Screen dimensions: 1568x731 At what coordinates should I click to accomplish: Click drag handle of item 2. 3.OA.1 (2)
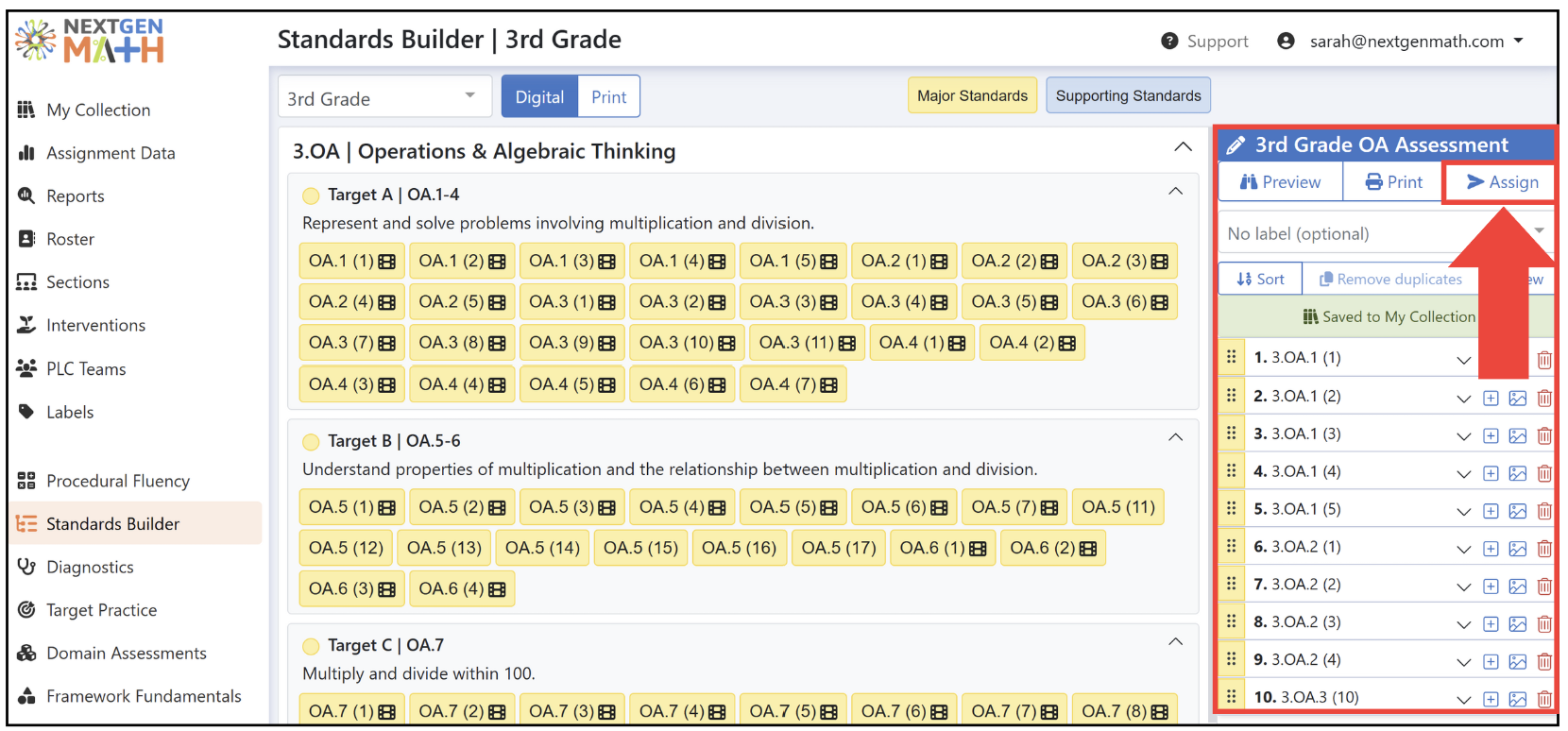1232,396
